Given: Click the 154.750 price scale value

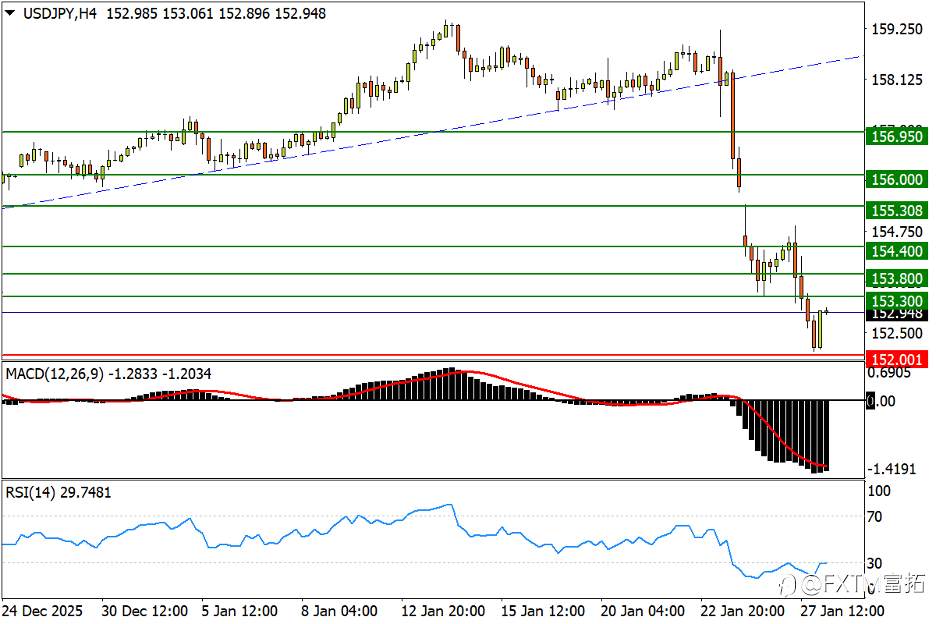Looking at the screenshot, I should click(897, 232).
